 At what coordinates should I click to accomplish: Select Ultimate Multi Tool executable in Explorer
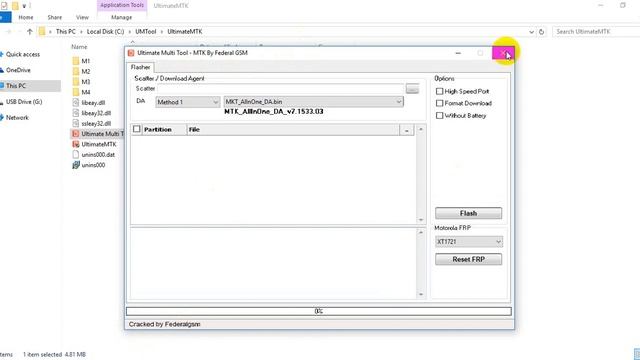[x=98, y=134]
